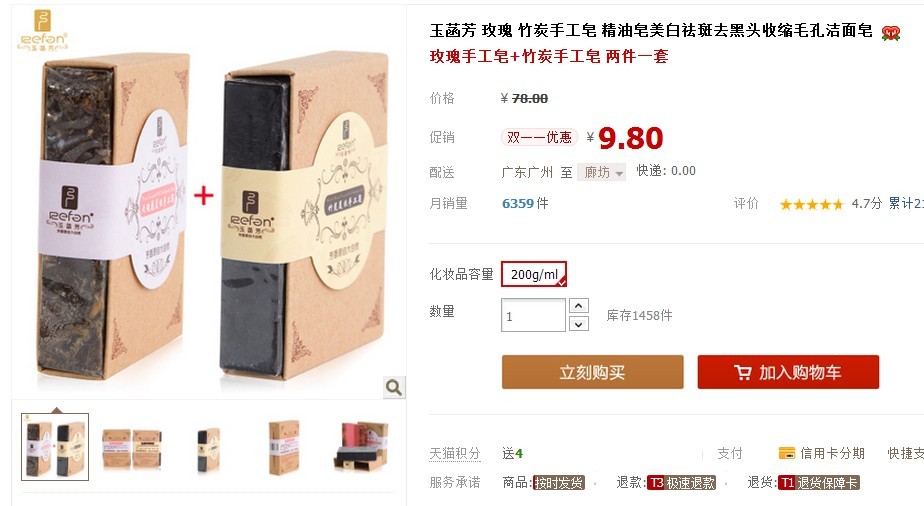Click the 加入购物车 add to cart button
Screen dimensions: 924x506
click(x=788, y=372)
